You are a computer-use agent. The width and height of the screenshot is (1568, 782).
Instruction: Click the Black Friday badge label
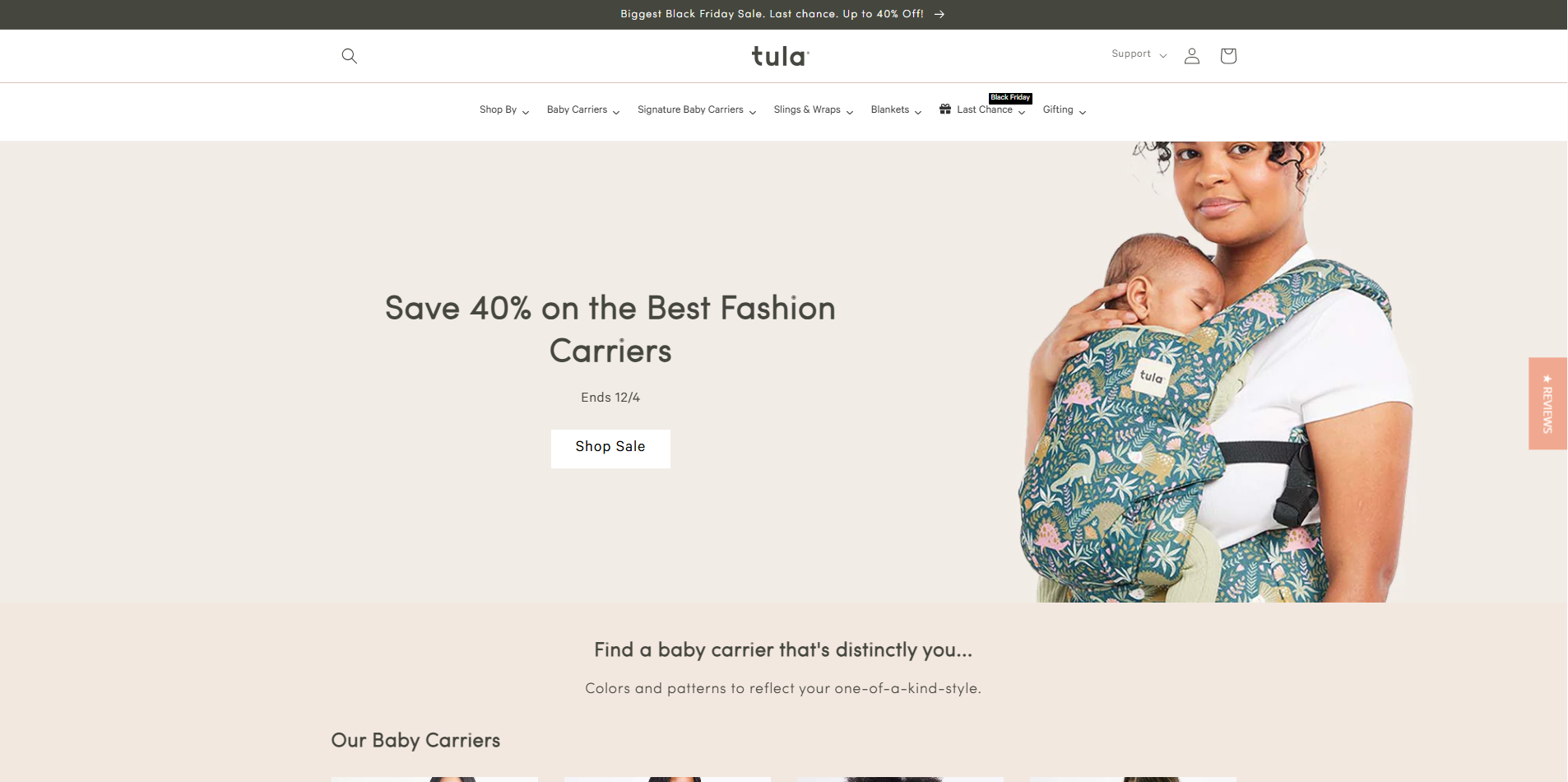(x=1010, y=97)
